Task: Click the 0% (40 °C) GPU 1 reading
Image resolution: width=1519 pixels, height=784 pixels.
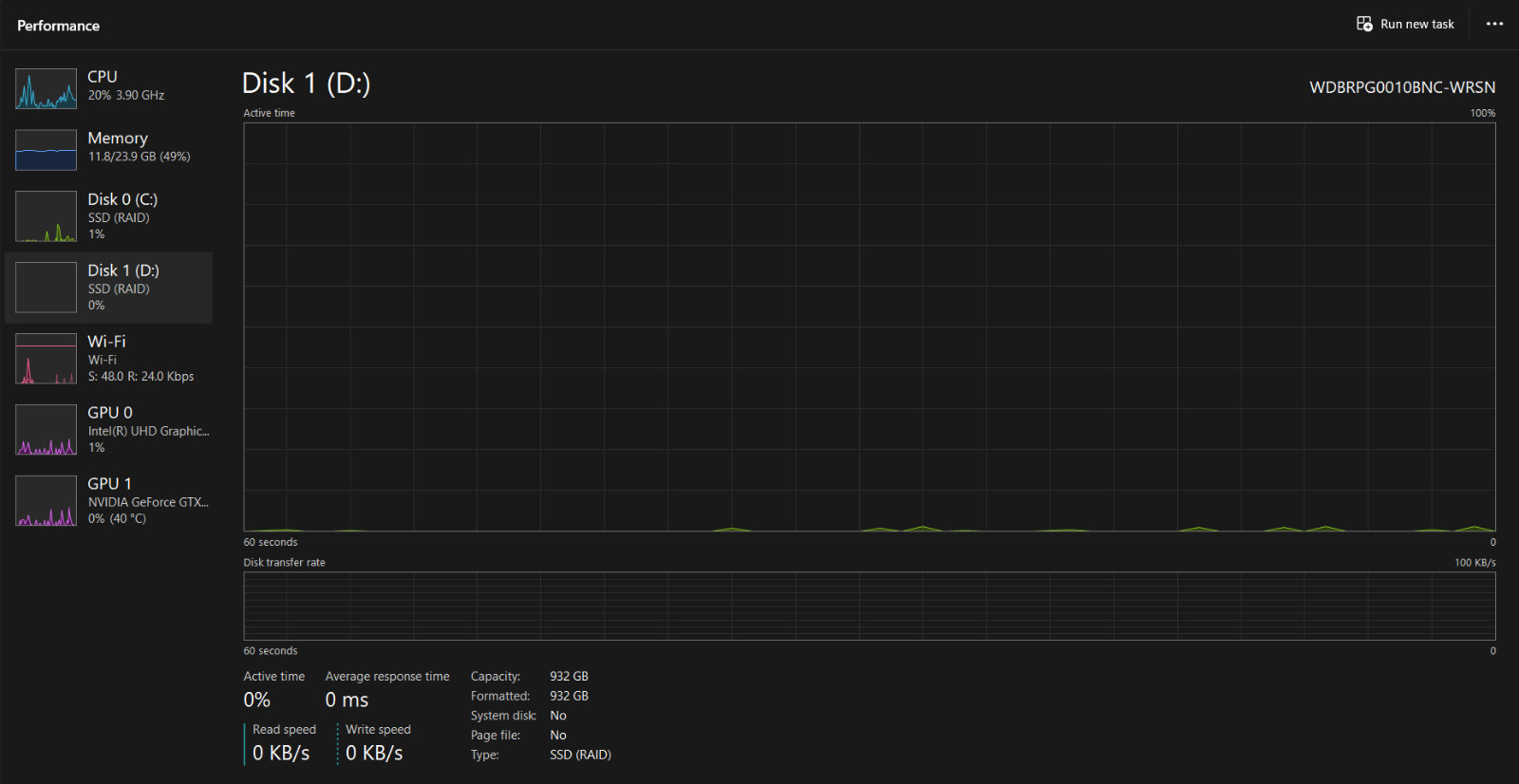Action: pos(117,519)
